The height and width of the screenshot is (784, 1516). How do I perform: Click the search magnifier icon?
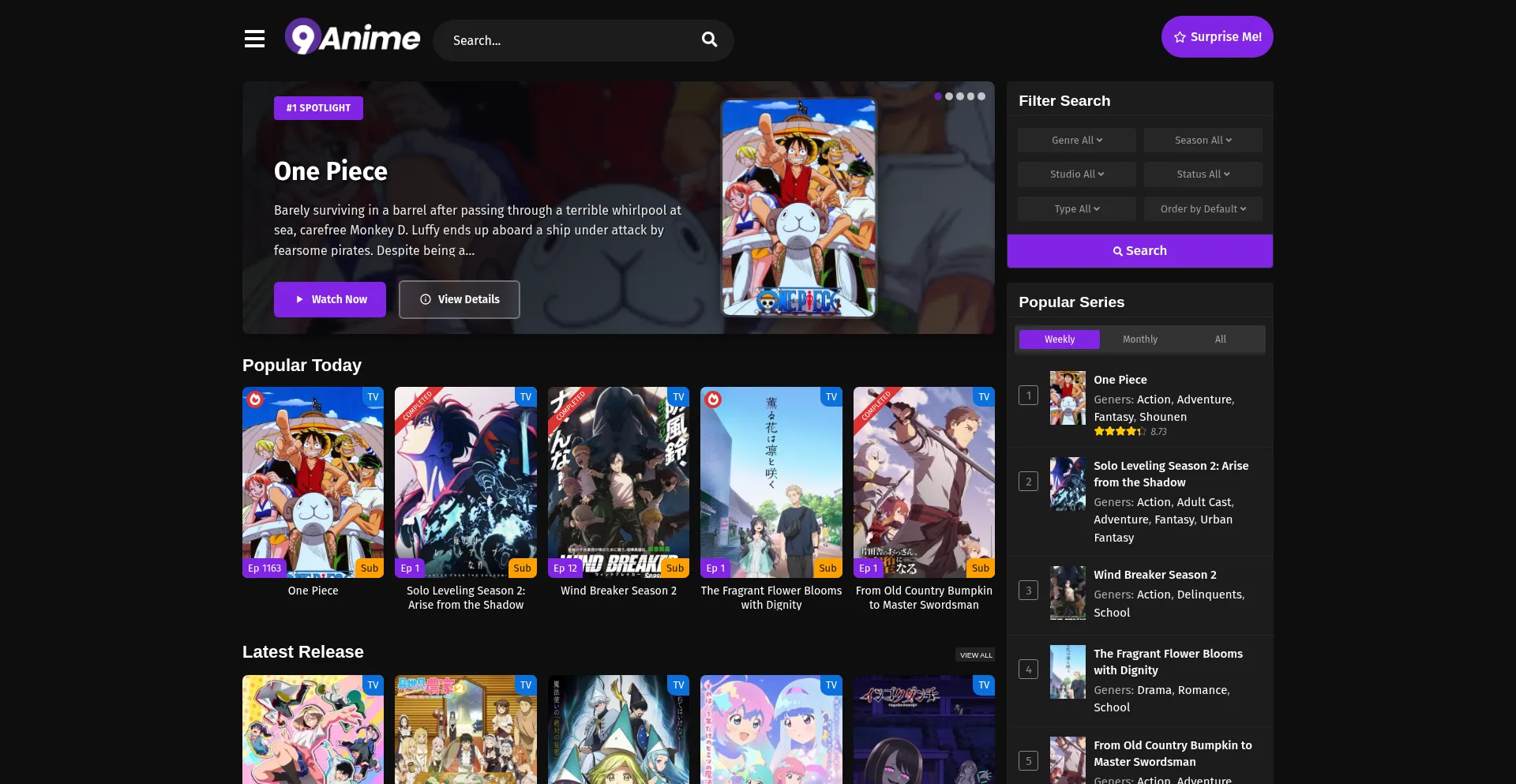[x=710, y=40]
